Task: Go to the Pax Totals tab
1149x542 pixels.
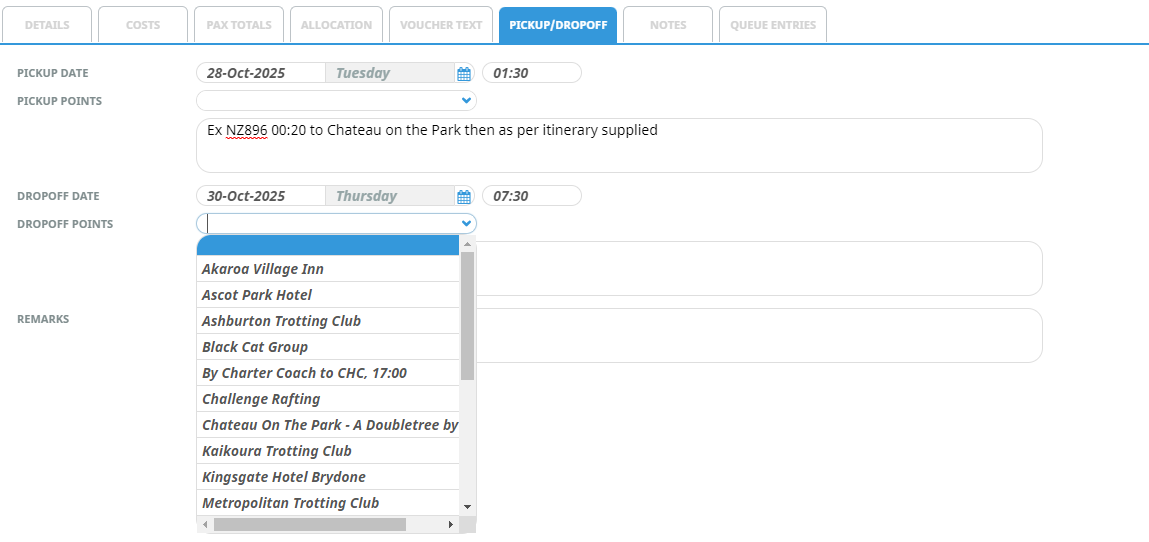Action: pyautogui.click(x=239, y=25)
